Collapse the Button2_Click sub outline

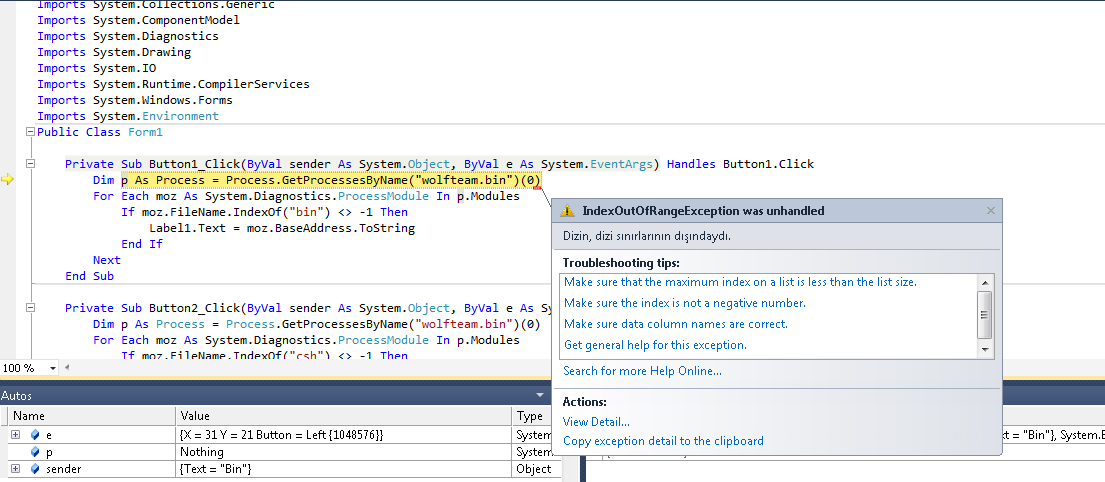(x=30, y=307)
